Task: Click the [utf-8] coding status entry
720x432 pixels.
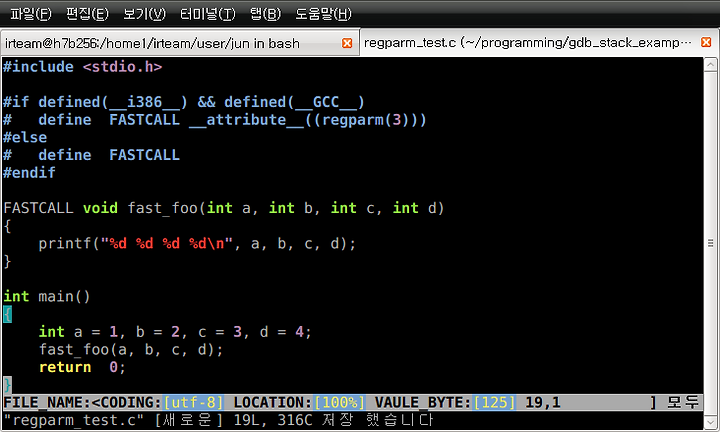Action: [x=193, y=403]
